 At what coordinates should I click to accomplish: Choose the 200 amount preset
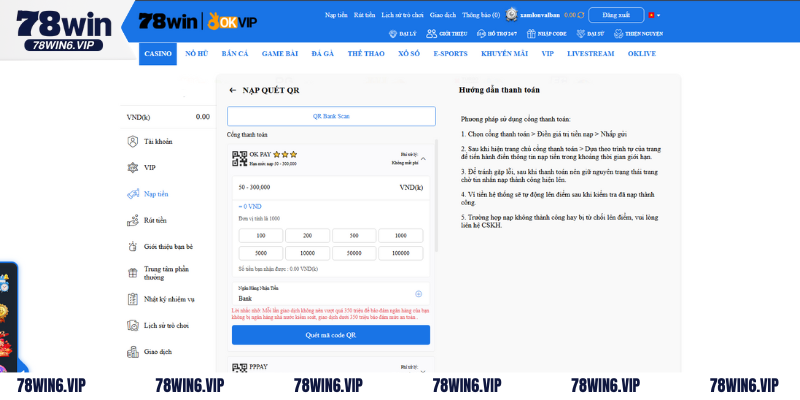[307, 236]
